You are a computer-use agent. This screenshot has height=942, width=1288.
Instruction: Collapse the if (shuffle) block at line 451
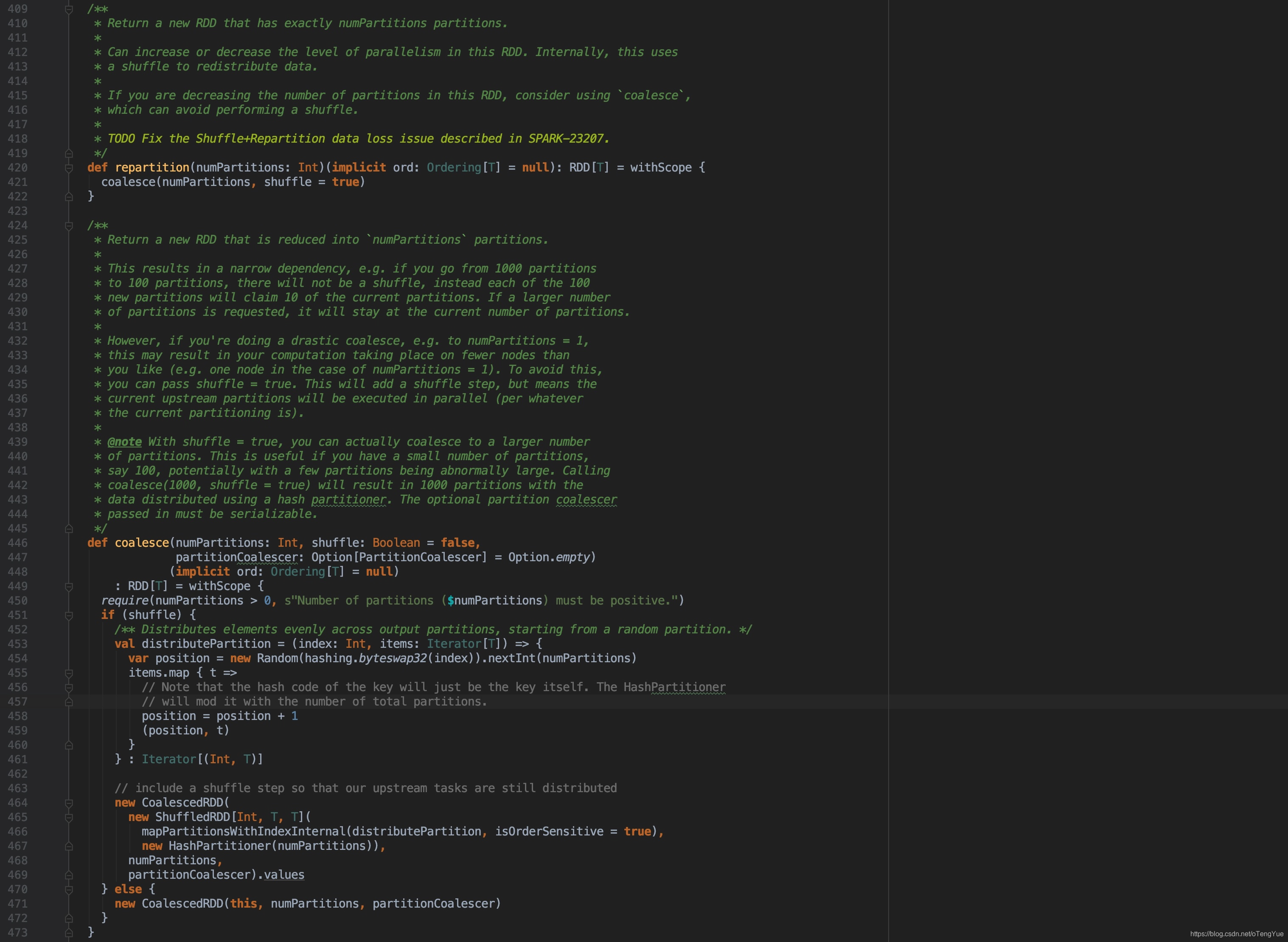(x=68, y=616)
